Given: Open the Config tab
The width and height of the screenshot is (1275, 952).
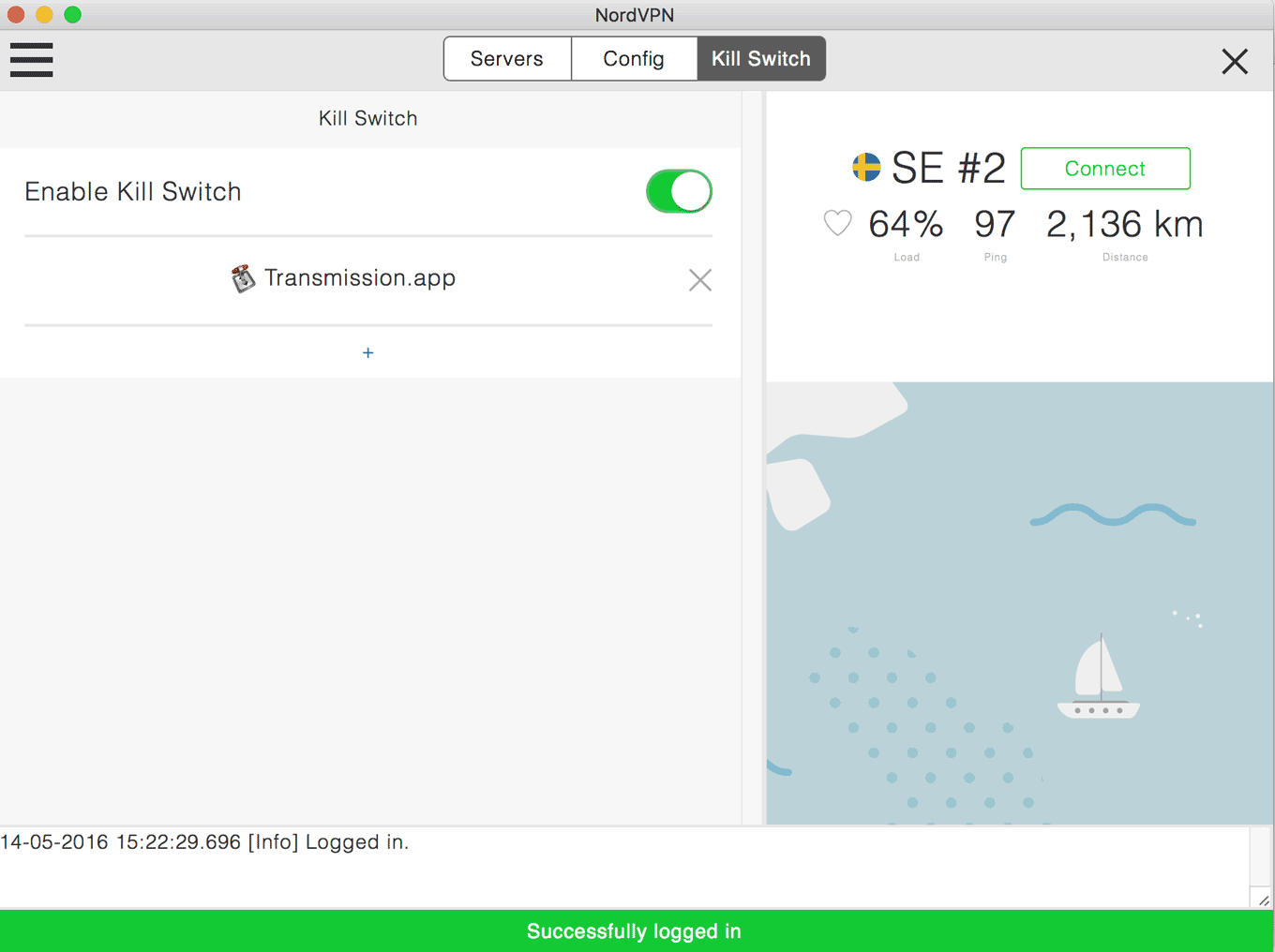Looking at the screenshot, I should point(634,59).
